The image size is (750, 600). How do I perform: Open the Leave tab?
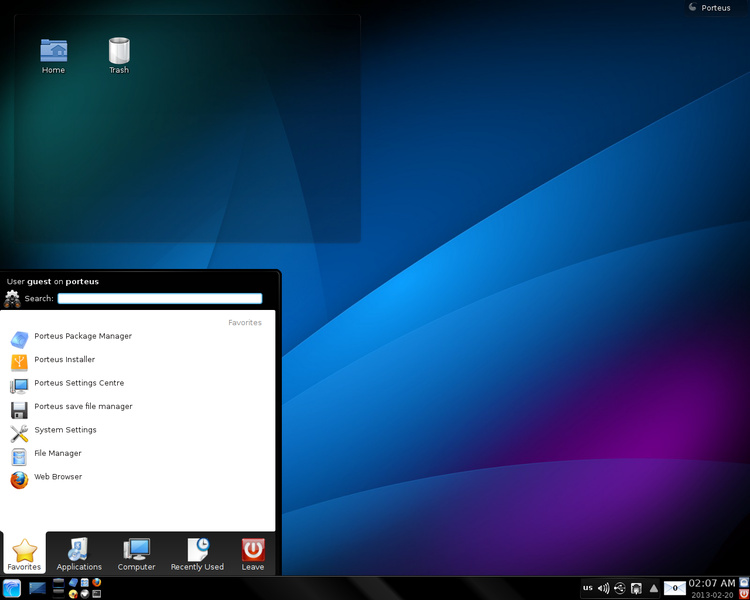(x=253, y=554)
